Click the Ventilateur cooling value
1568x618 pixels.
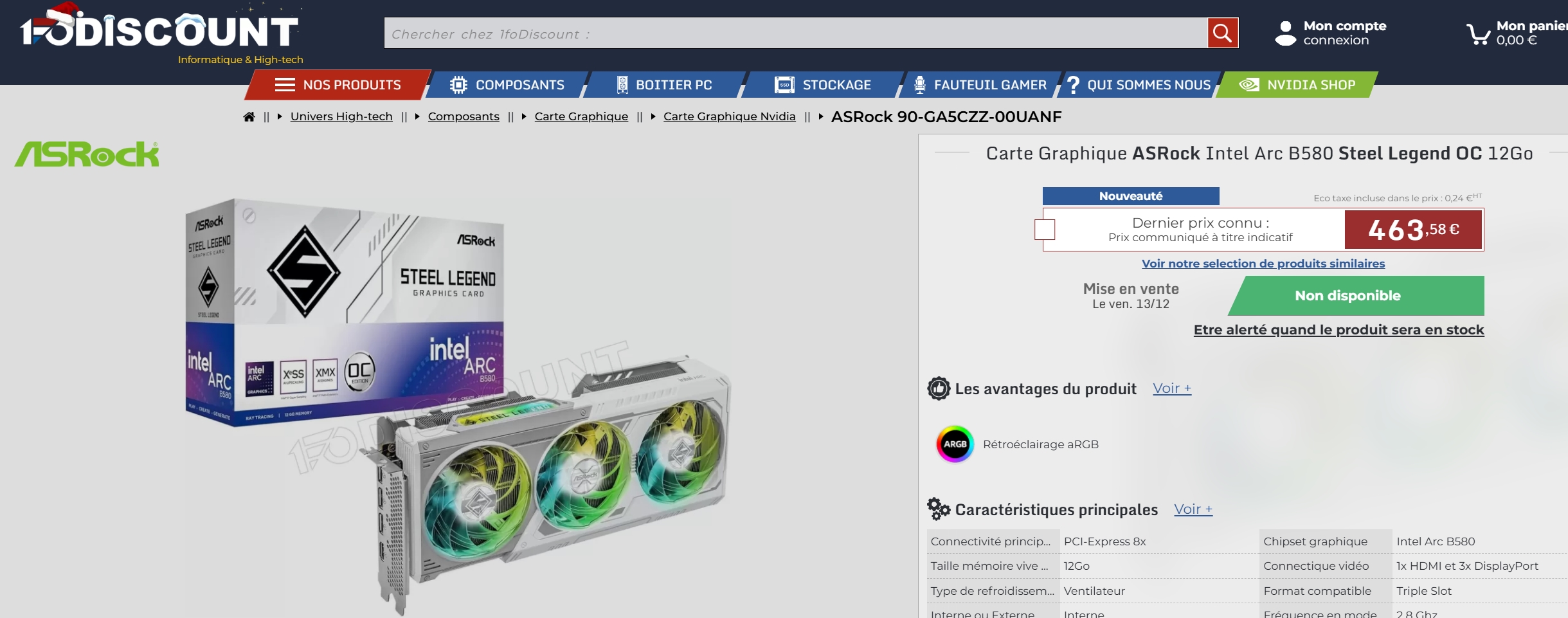(1094, 591)
